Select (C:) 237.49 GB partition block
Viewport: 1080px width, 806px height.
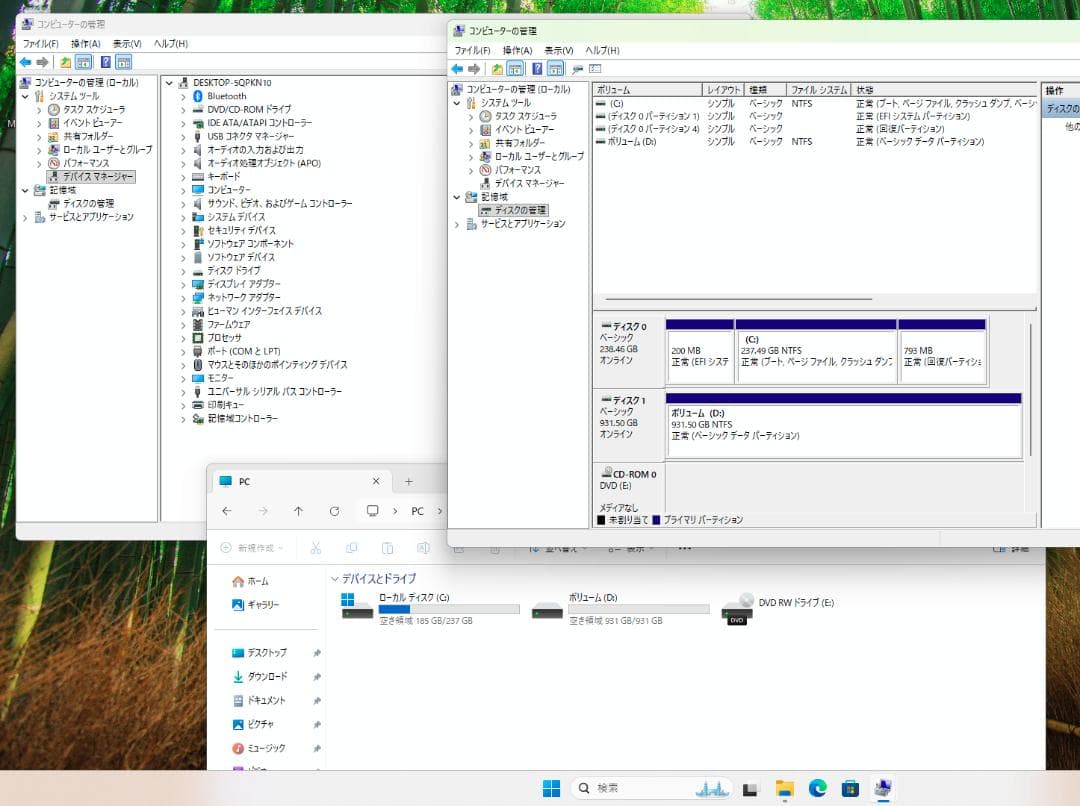click(x=816, y=351)
